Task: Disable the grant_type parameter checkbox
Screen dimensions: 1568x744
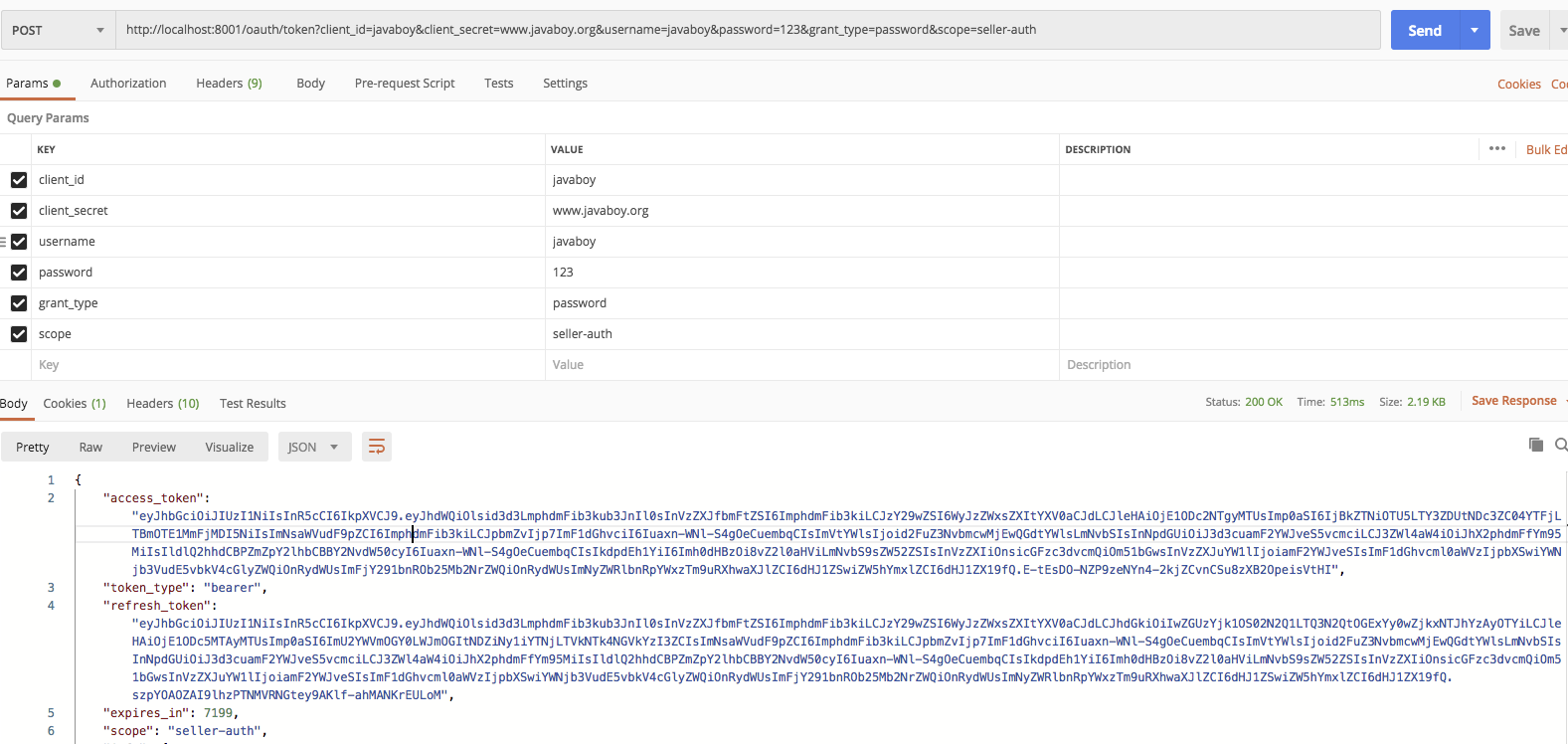Action: (x=19, y=303)
